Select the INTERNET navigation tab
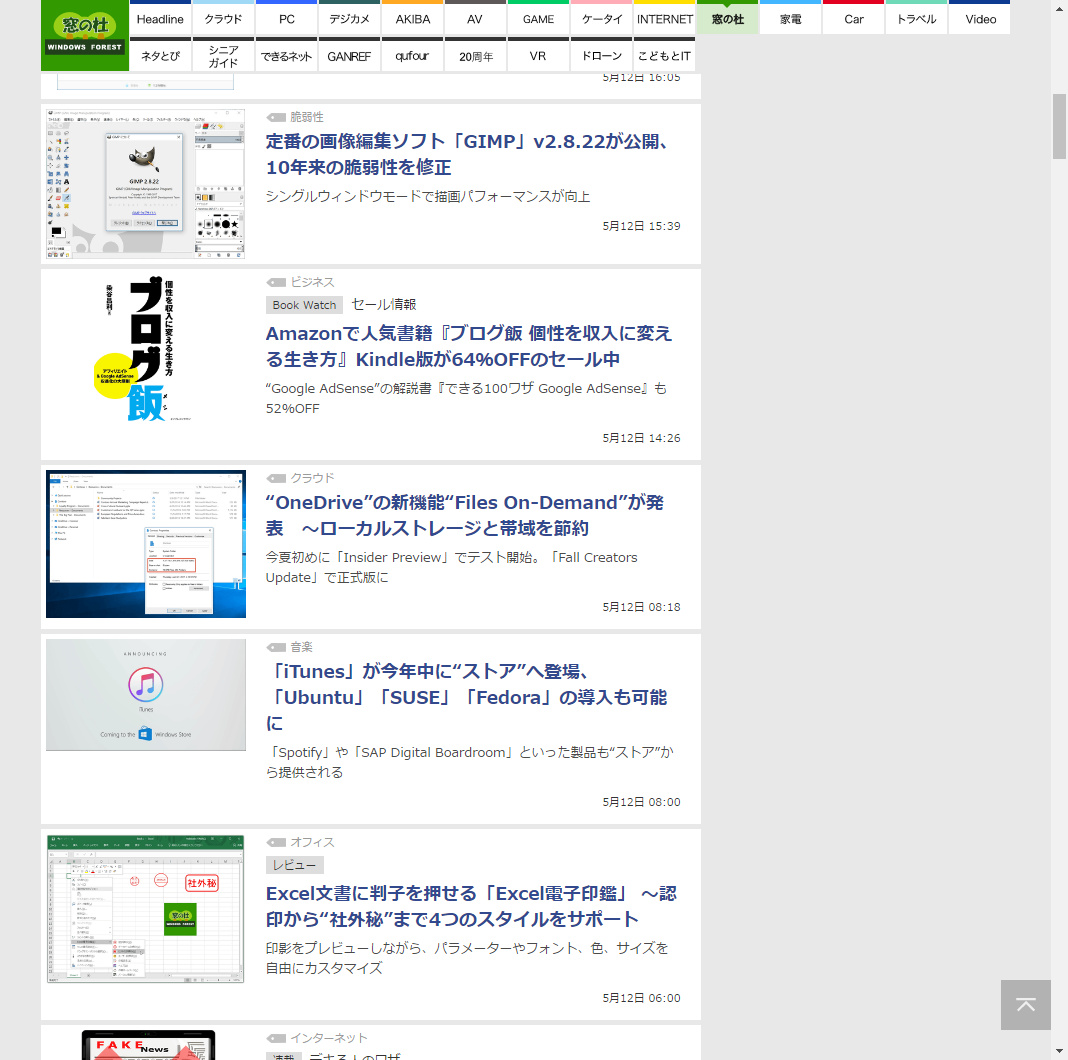 (x=664, y=18)
